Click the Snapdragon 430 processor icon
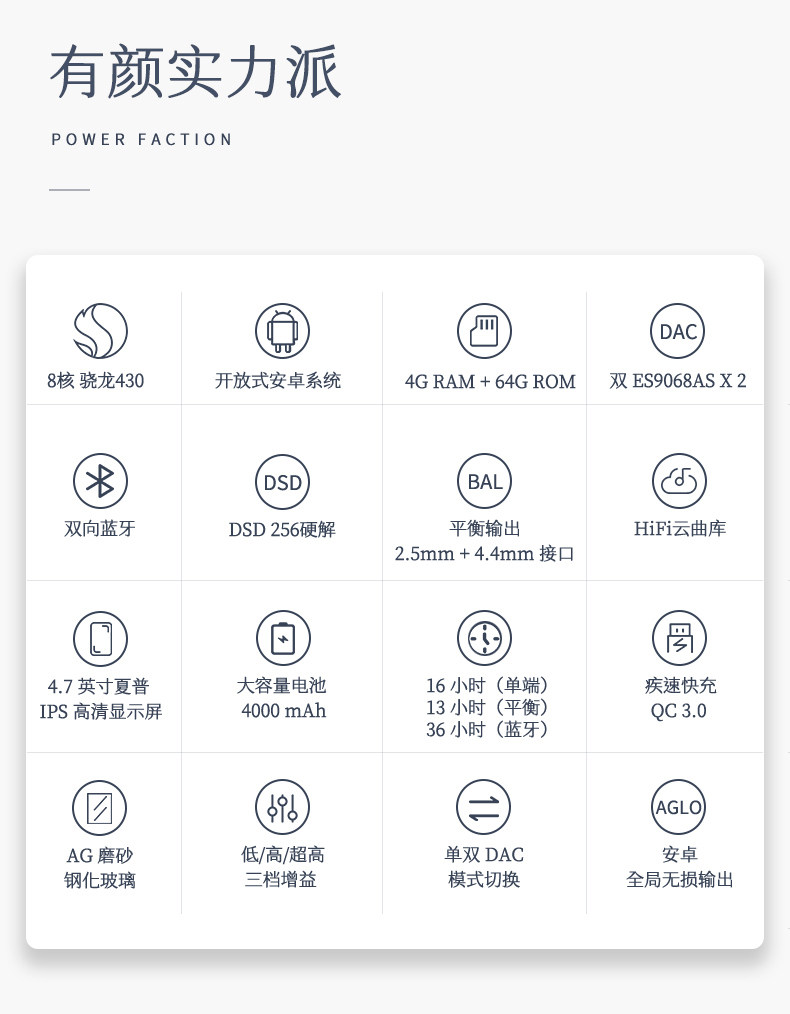This screenshot has height=1014, width=790. tap(100, 331)
